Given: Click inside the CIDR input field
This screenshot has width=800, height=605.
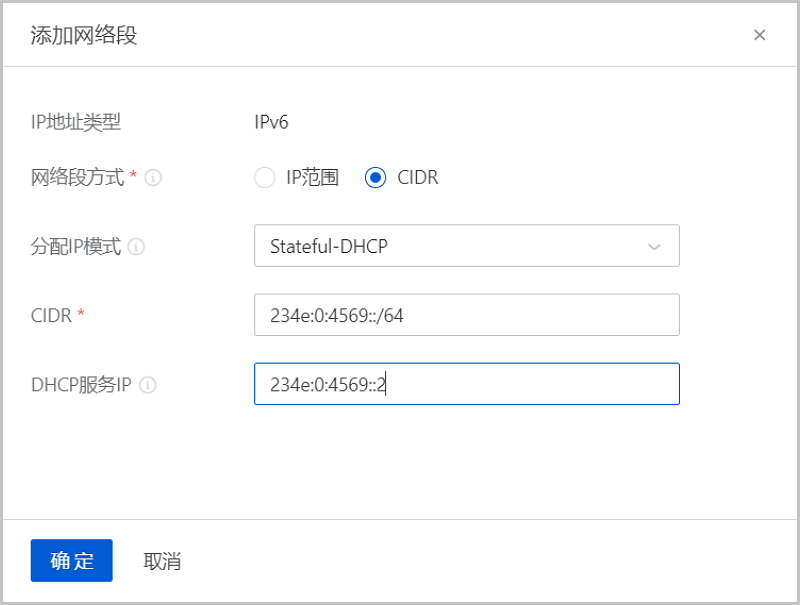Looking at the screenshot, I should pyautogui.click(x=465, y=315).
